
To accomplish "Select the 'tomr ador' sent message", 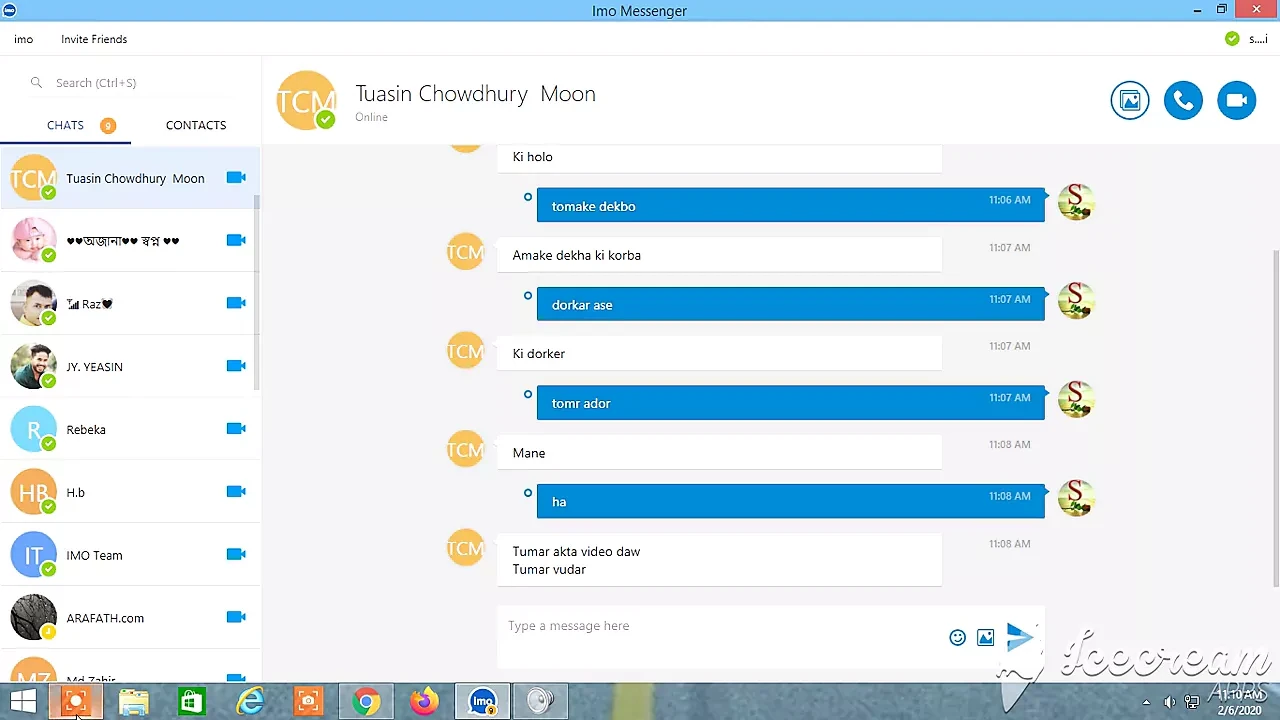I will (790, 403).
